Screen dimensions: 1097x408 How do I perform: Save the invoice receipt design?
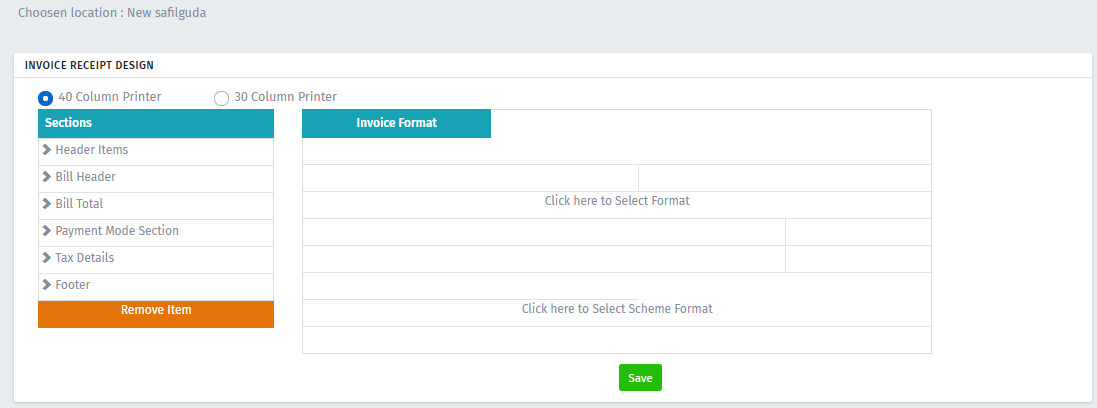point(640,378)
